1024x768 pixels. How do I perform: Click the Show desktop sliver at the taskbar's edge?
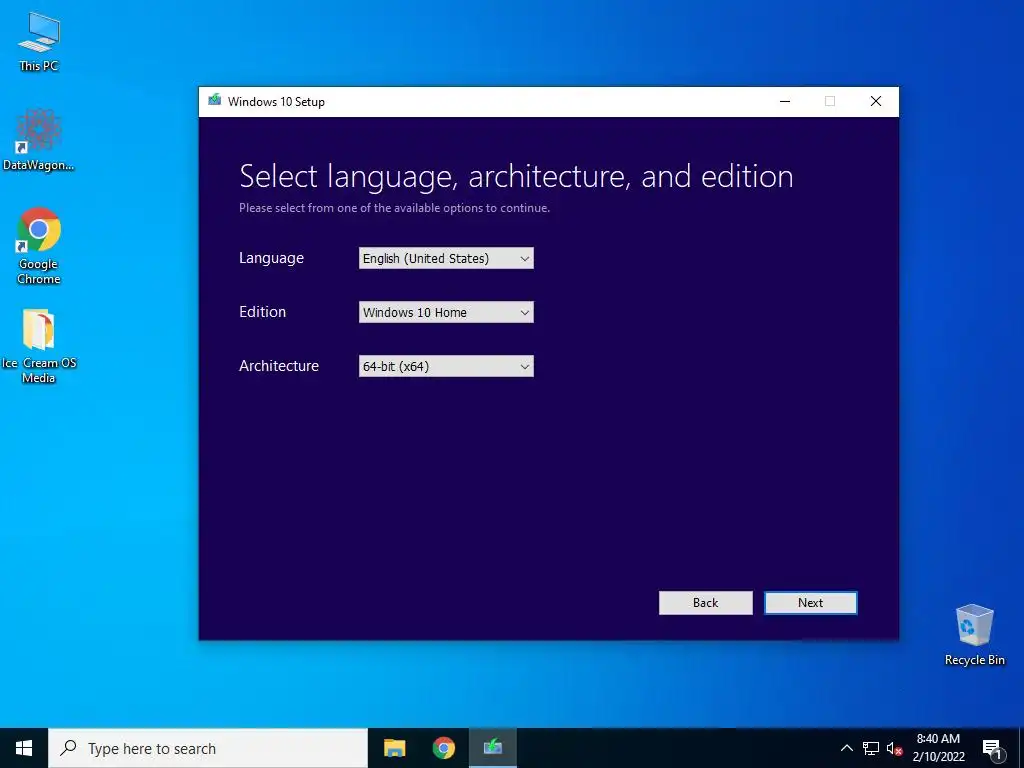coord(1021,748)
